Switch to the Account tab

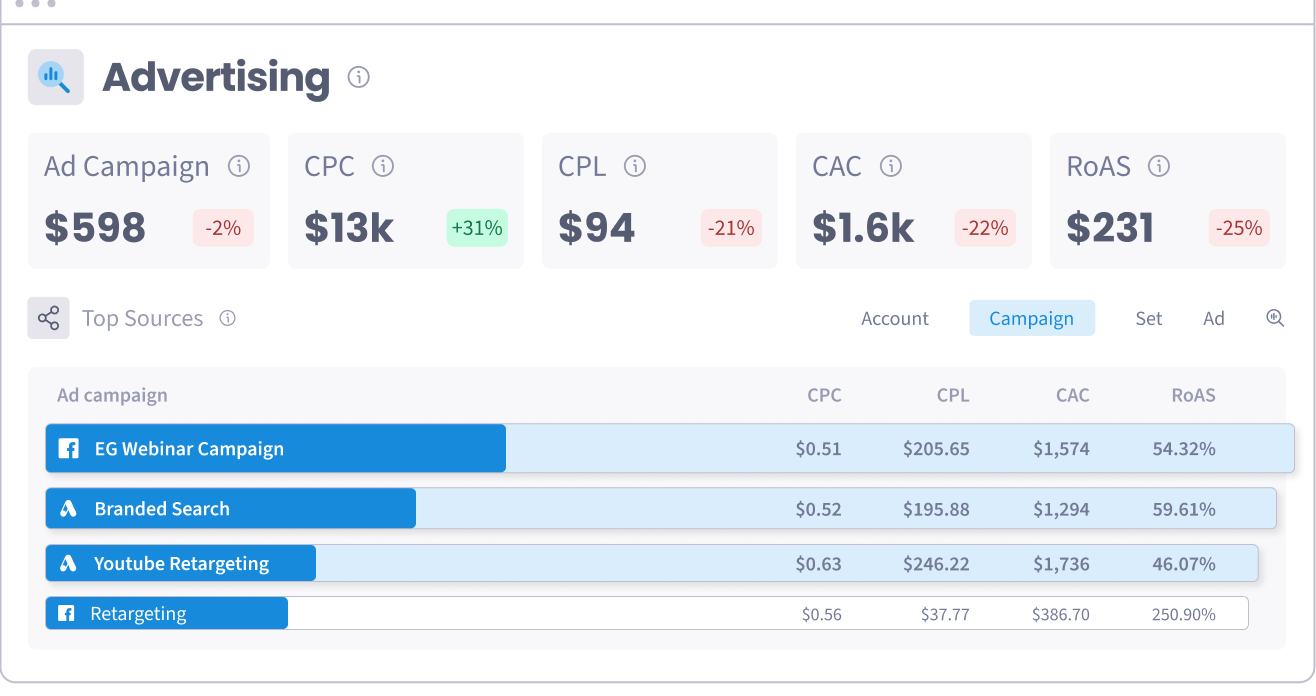pyautogui.click(x=895, y=318)
